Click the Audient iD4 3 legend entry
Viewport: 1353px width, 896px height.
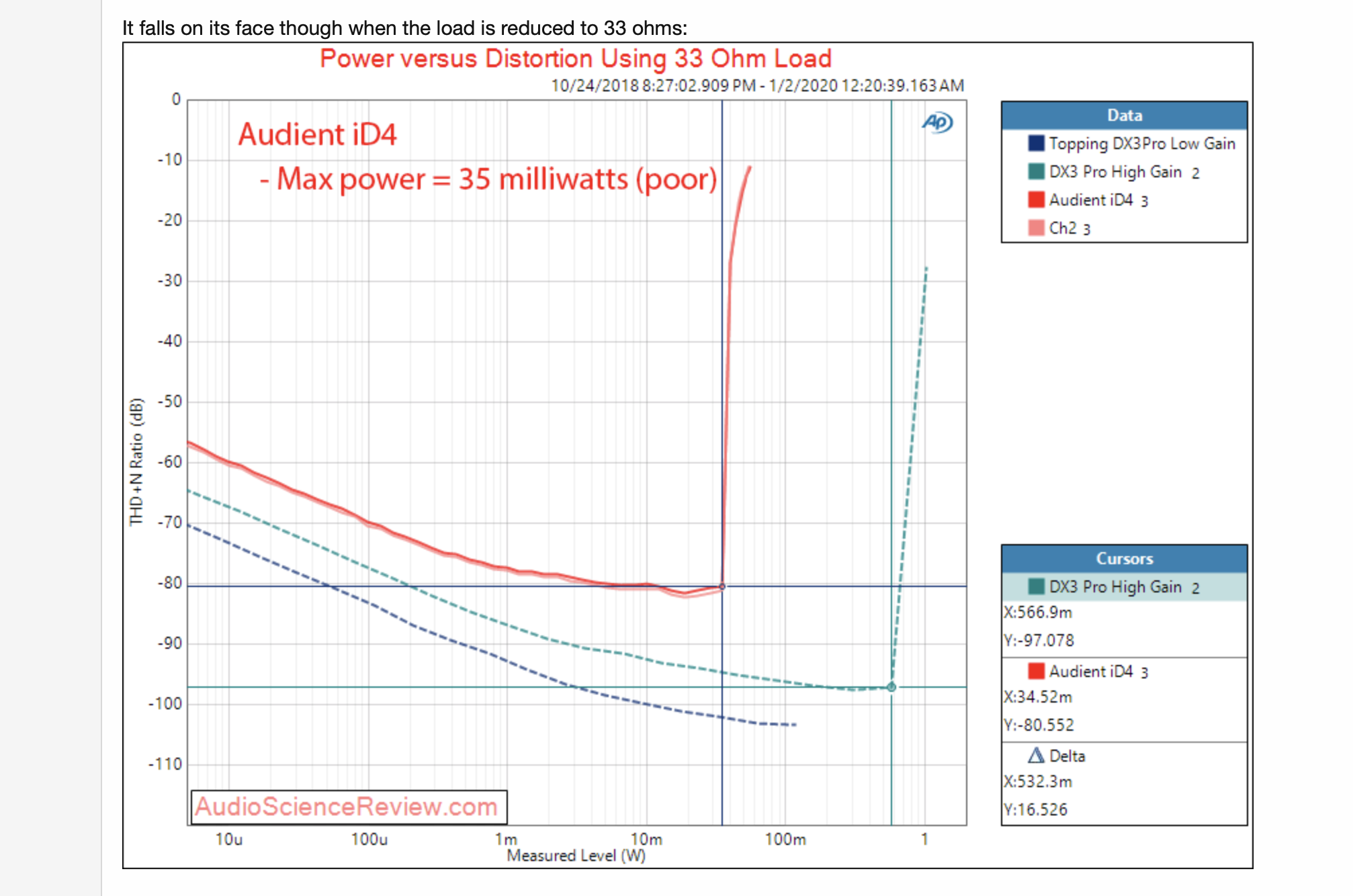pyautogui.click(x=1088, y=200)
